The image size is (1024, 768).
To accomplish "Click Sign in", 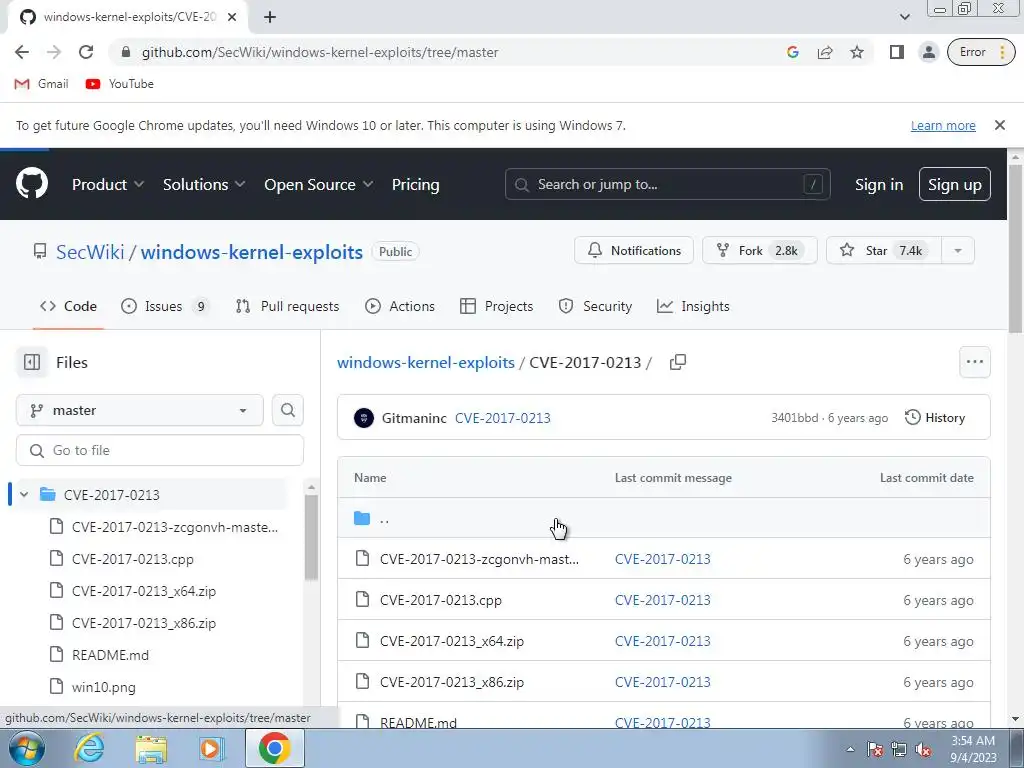I will point(879,185).
